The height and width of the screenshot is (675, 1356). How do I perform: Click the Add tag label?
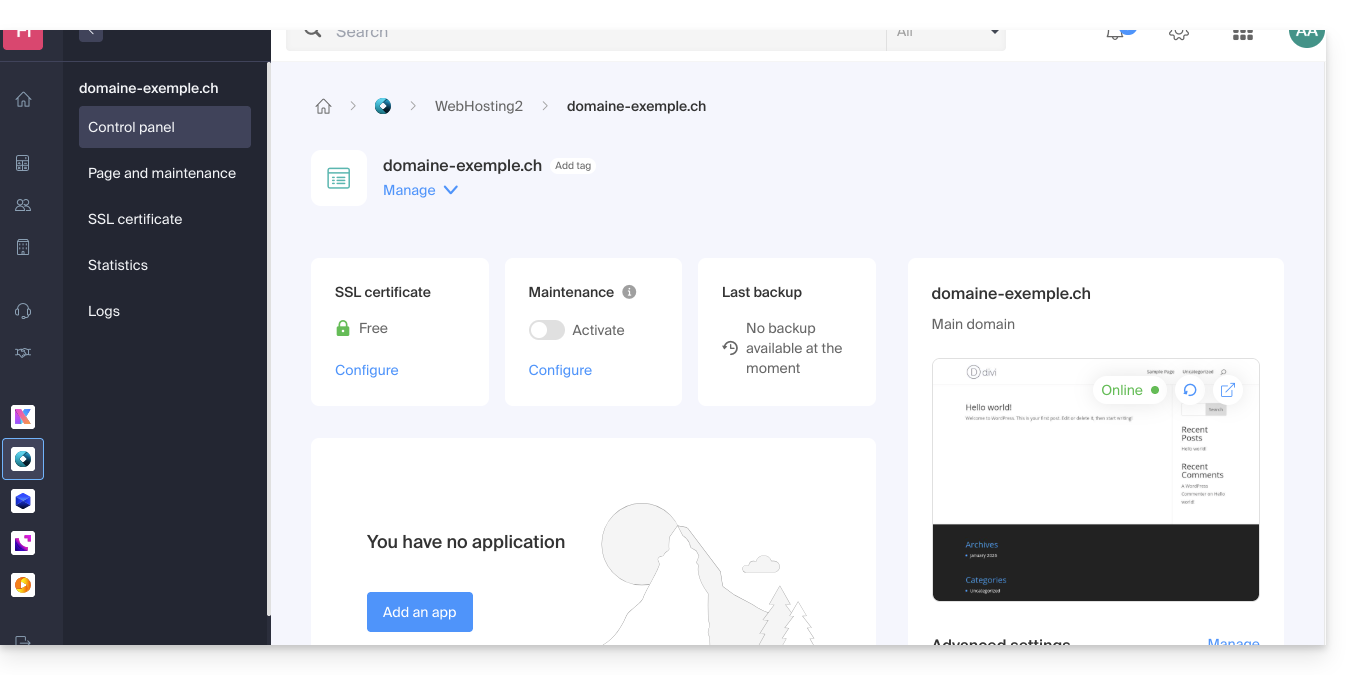[573, 166]
